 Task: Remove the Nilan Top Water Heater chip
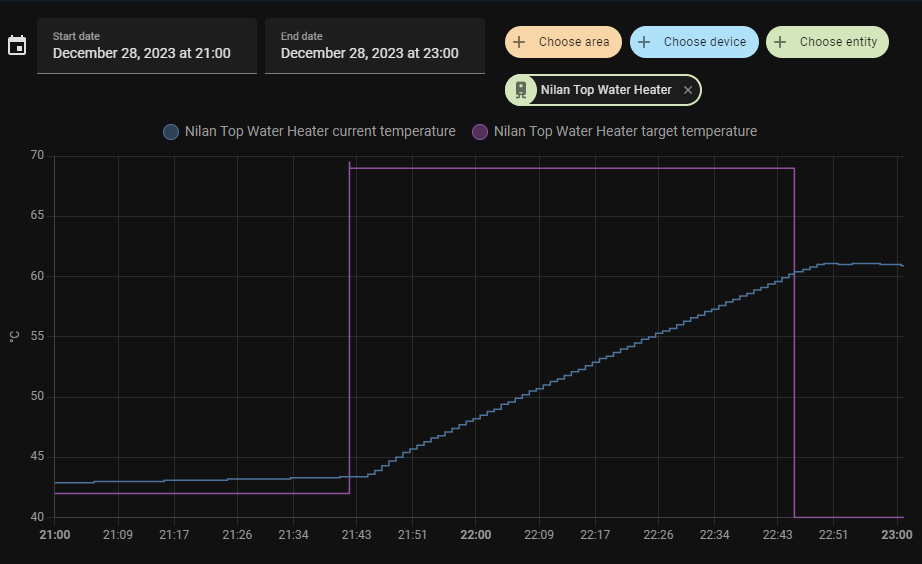[687, 90]
